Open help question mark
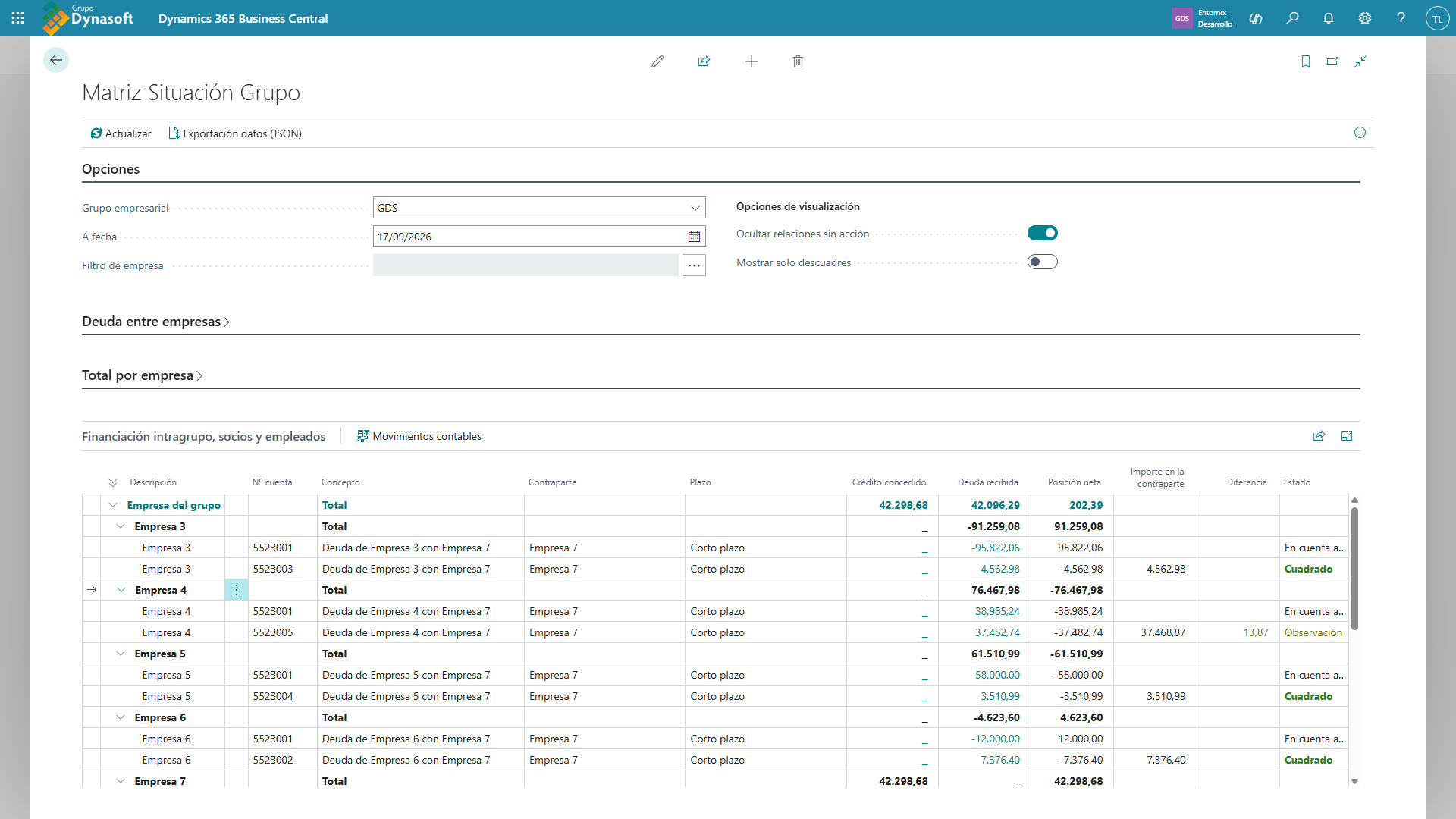 point(1401,18)
